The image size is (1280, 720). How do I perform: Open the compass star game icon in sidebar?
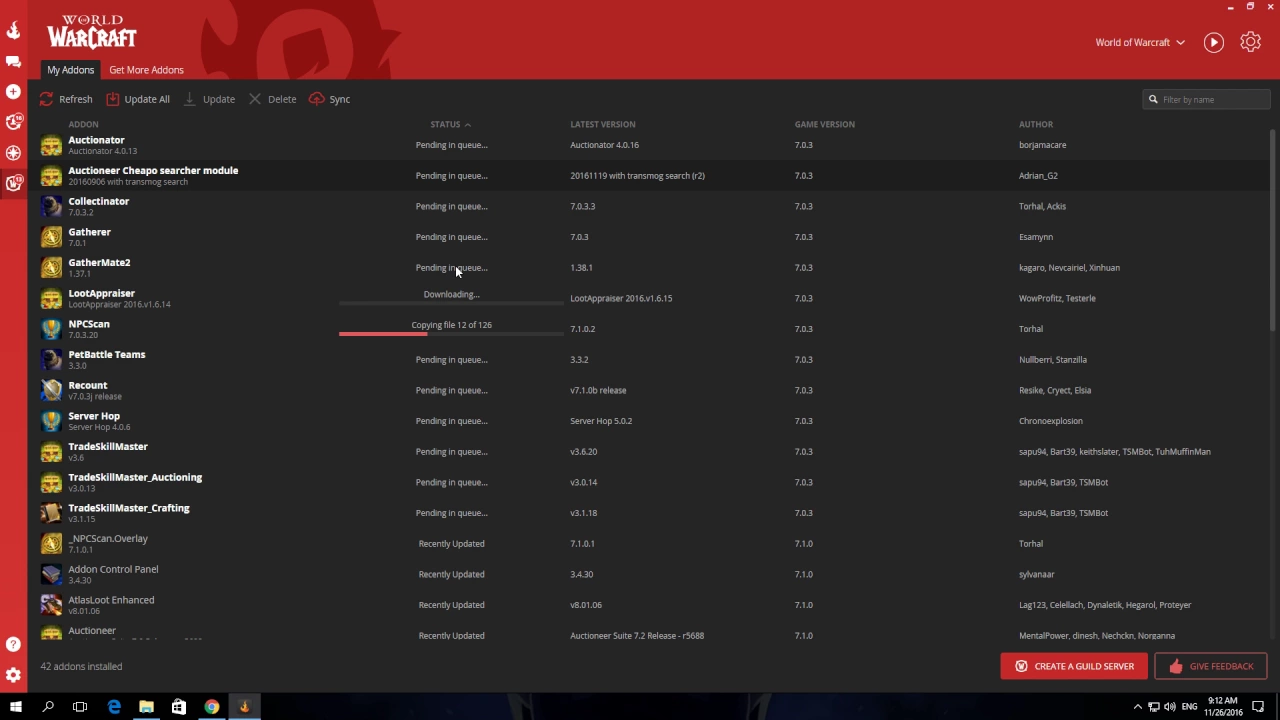pyautogui.click(x=13, y=153)
